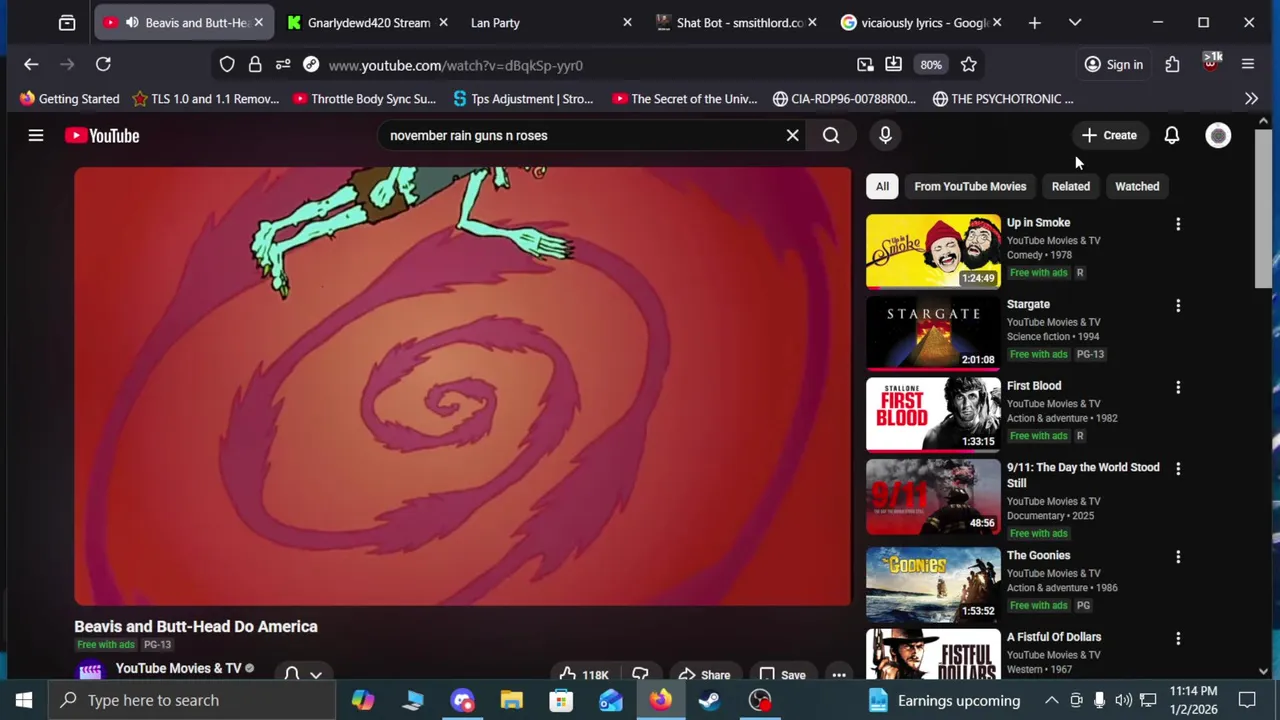
Task: Dislike the video
Action: (x=640, y=674)
